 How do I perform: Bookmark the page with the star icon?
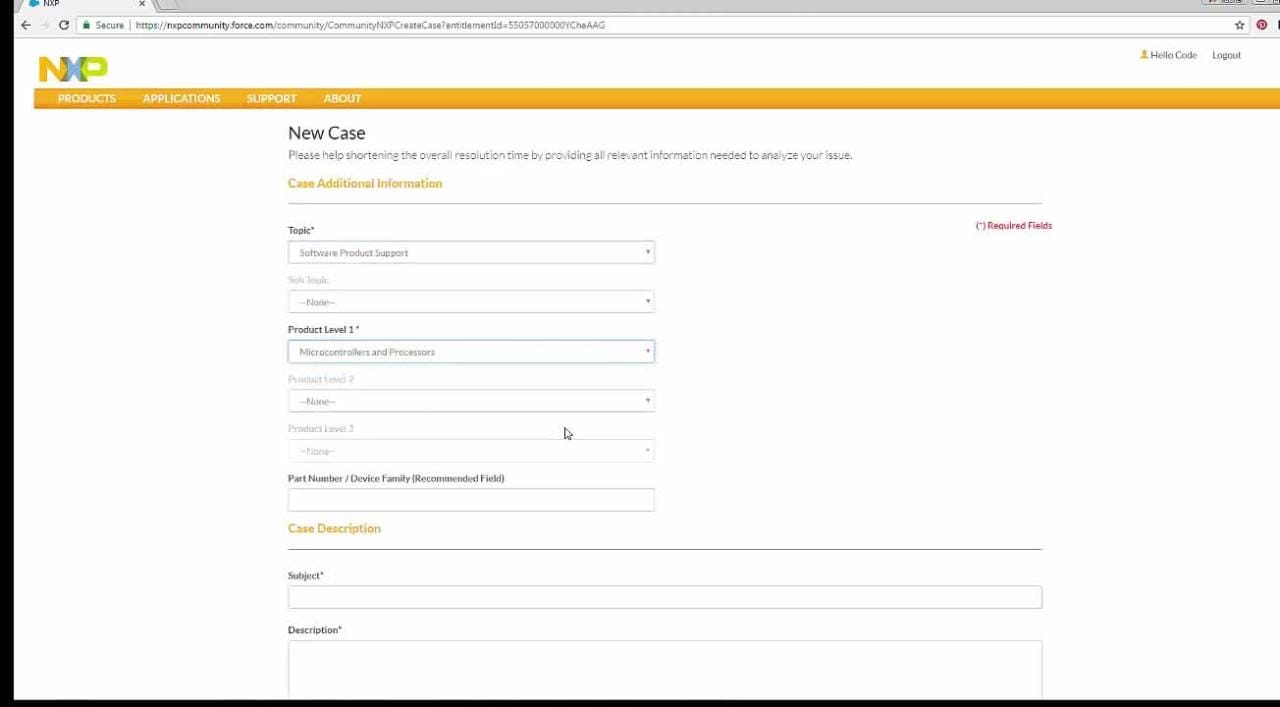(x=1239, y=25)
